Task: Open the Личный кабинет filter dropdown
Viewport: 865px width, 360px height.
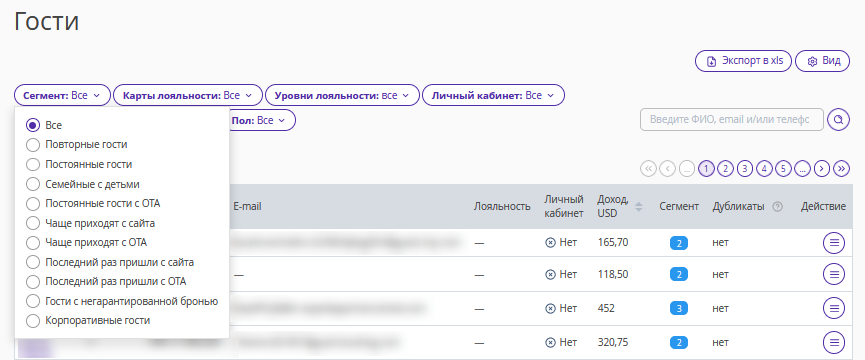Action: pyautogui.click(x=493, y=95)
